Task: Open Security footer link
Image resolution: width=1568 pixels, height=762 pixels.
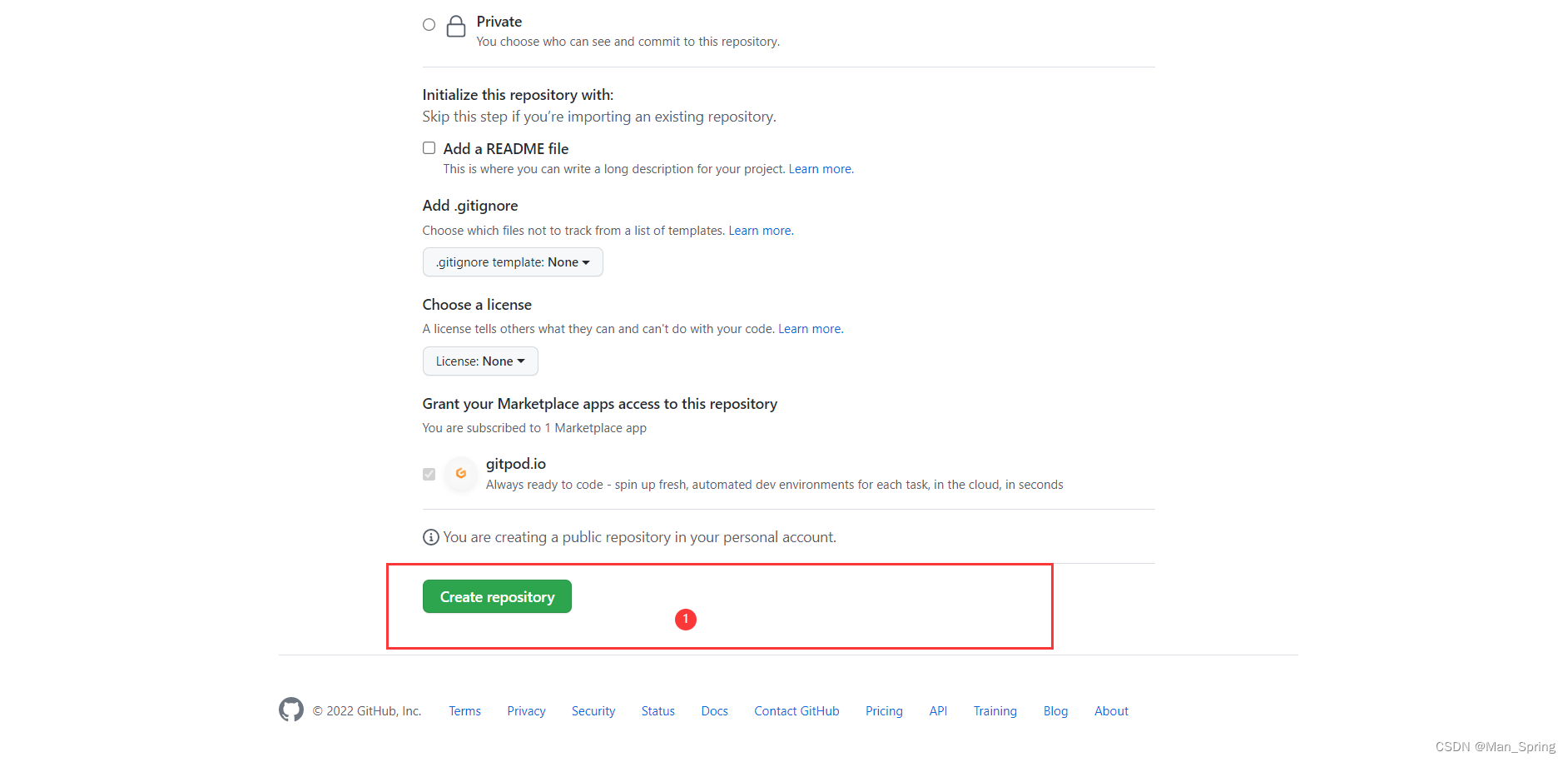Action: point(593,711)
